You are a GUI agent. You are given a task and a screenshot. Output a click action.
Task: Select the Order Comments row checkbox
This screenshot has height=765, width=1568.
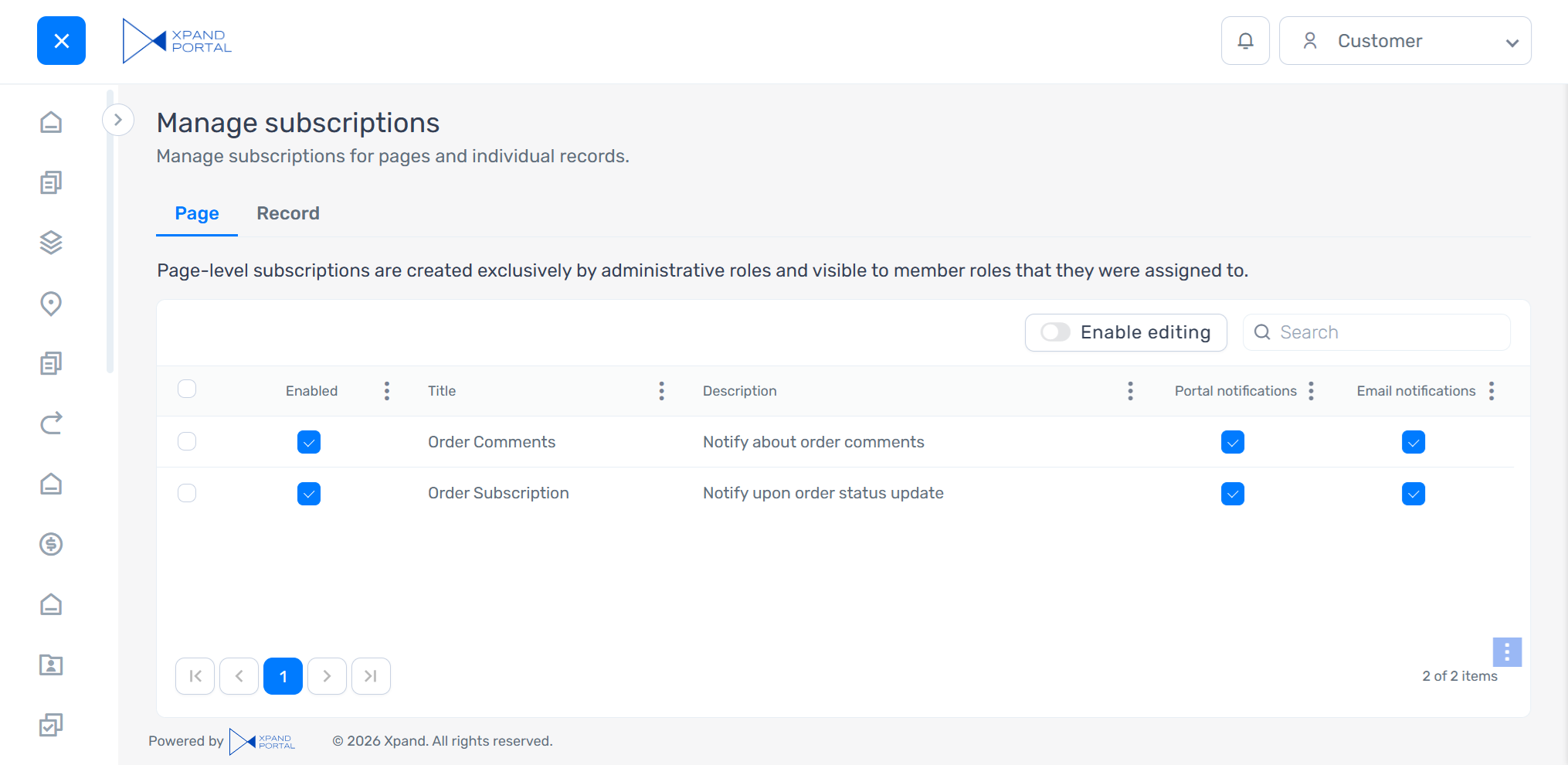187,441
